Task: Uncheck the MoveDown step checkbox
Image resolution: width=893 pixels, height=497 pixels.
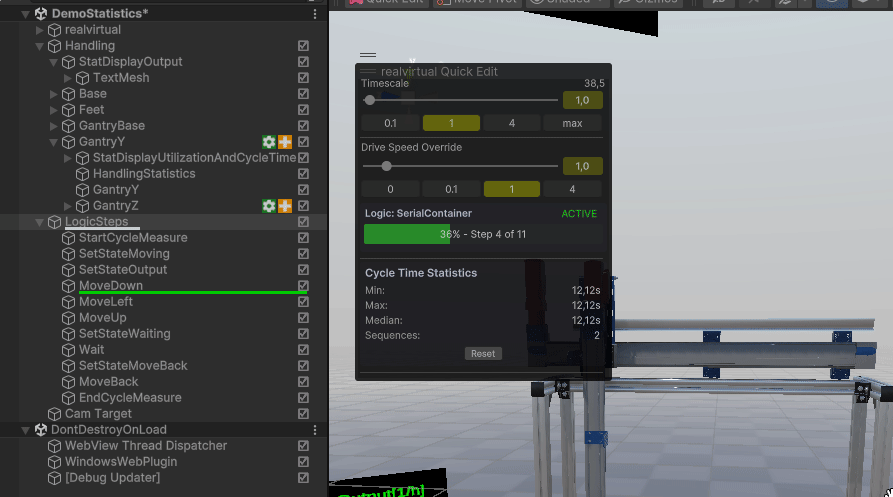Action: 303,286
